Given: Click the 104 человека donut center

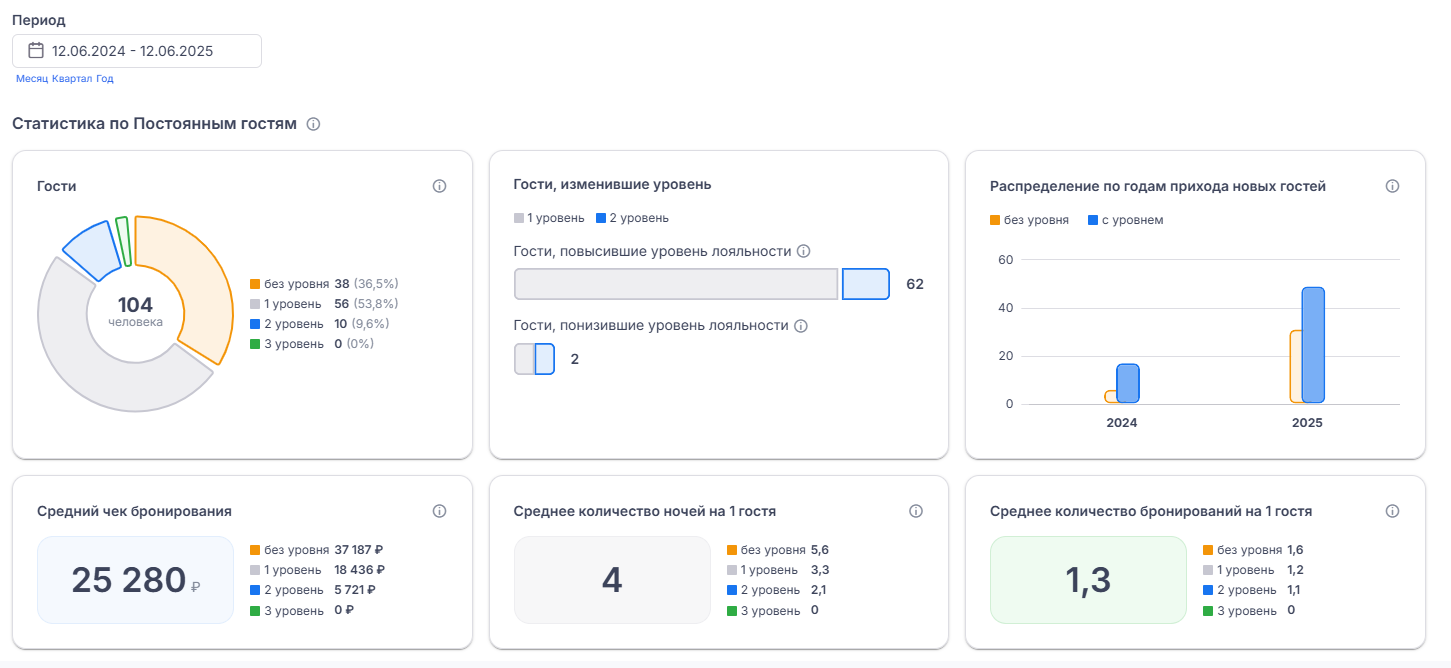Looking at the screenshot, I should 135,311.
